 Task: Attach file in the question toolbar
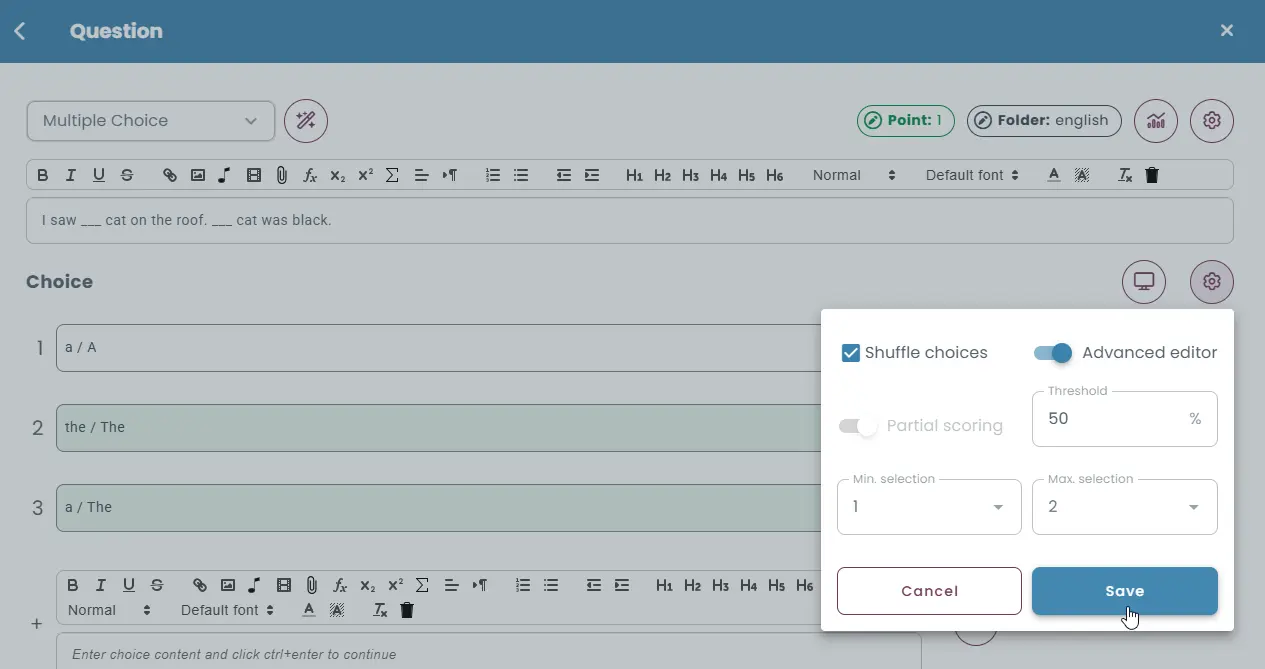point(282,175)
